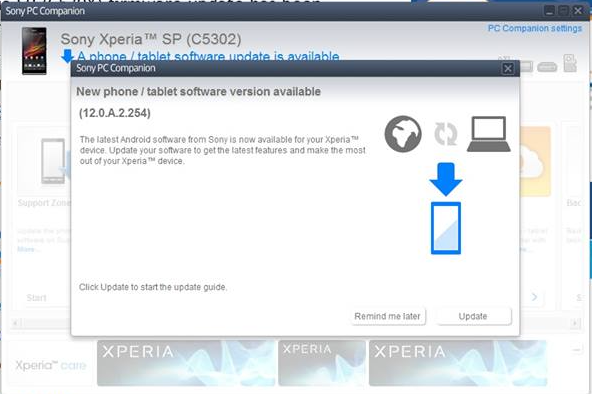The height and width of the screenshot is (394, 592).
Task: Click the collapse dash beside banners
Action: pyautogui.click(x=576, y=350)
